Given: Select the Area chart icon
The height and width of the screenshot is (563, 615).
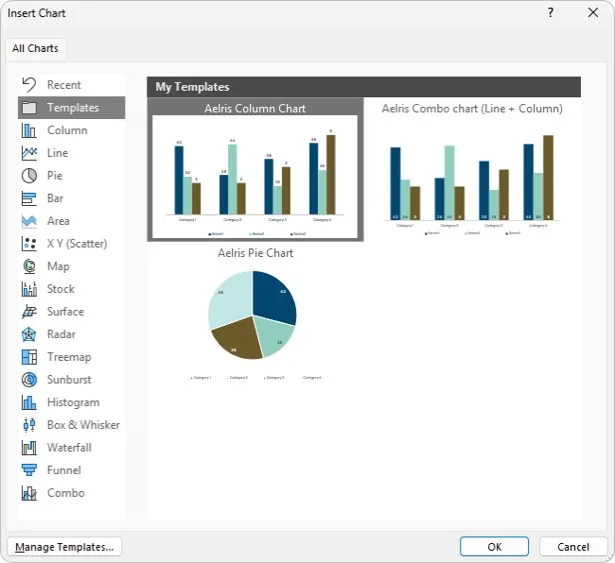Looking at the screenshot, I should [29, 221].
